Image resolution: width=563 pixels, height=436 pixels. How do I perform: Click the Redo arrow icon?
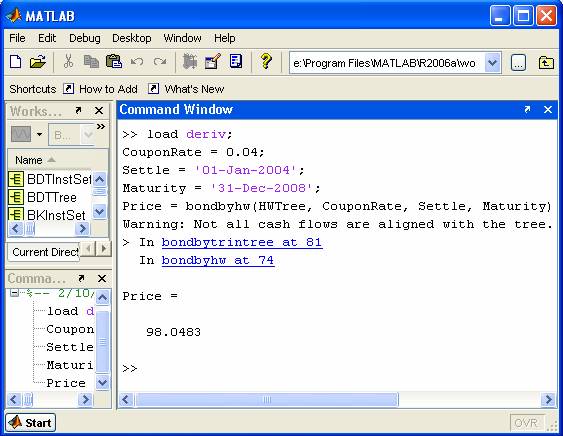pyautogui.click(x=159, y=62)
